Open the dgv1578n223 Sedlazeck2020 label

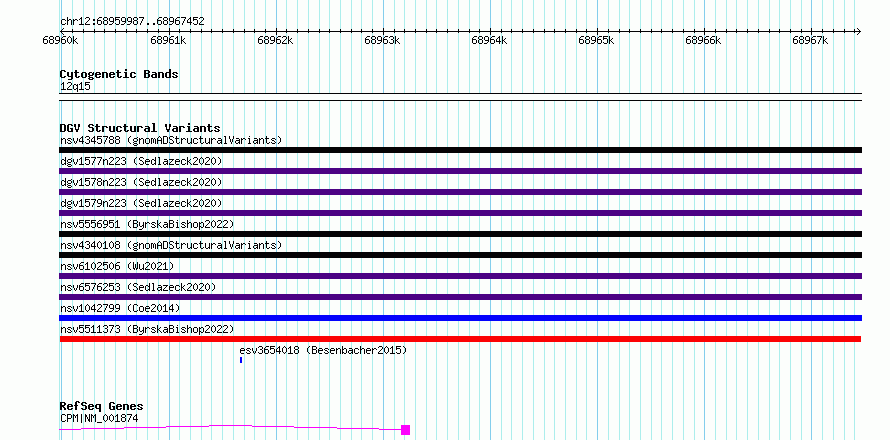141,182
